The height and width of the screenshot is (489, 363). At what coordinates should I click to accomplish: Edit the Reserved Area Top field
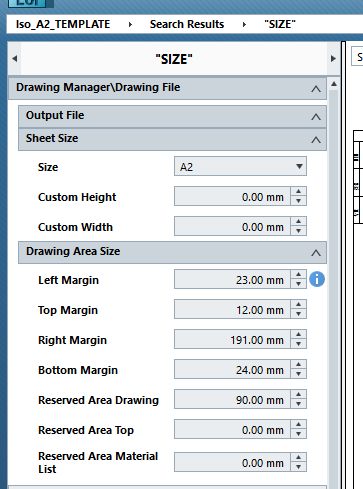click(232, 429)
